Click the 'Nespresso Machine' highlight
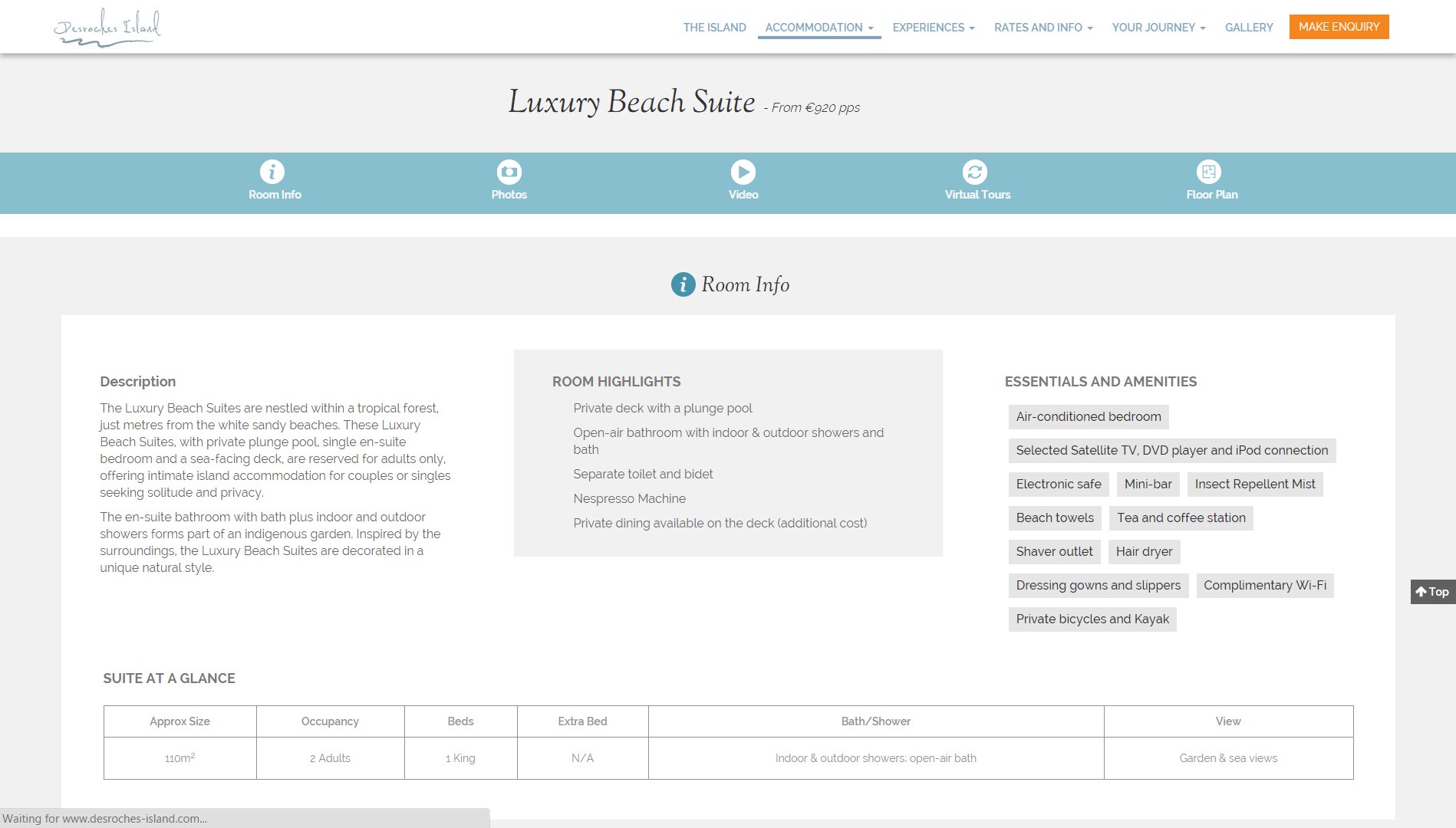1456x828 pixels. click(x=630, y=499)
